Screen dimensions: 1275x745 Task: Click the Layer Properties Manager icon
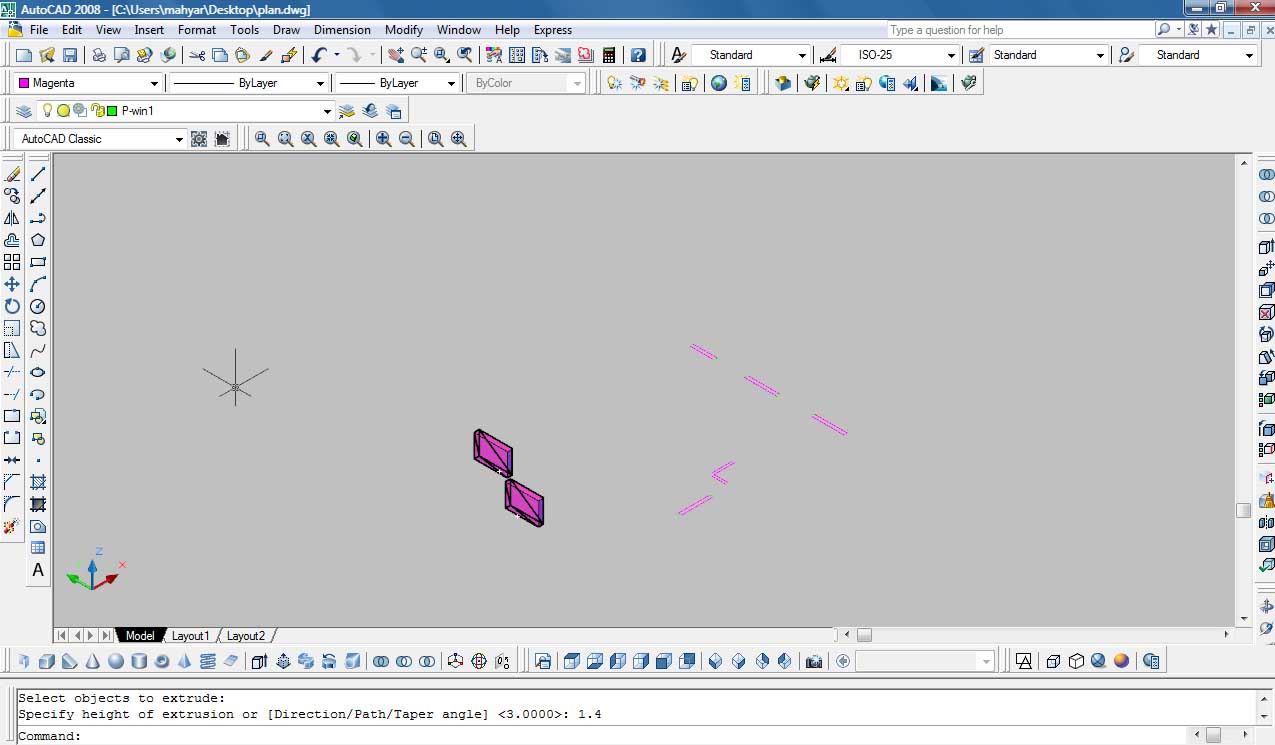[x=24, y=111]
